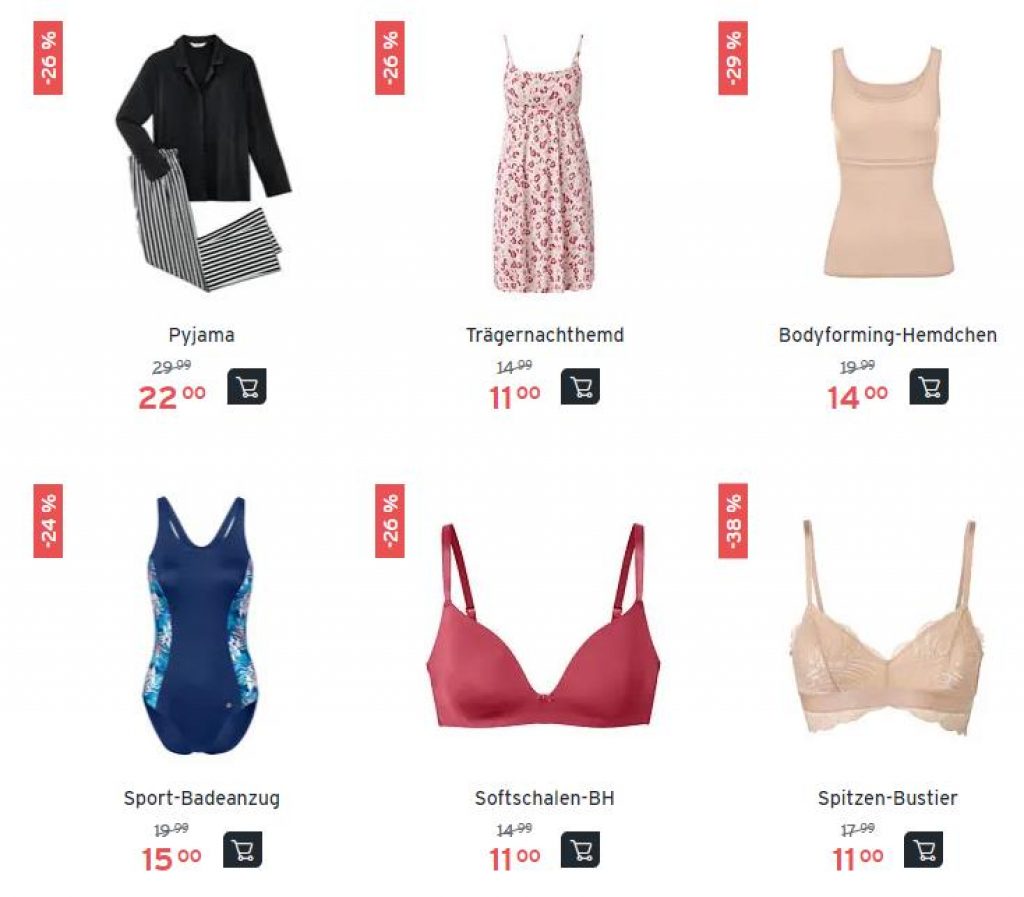Open the Spitzen-Bustier product link
Viewport: 1024px width, 897px height.
[x=888, y=798]
